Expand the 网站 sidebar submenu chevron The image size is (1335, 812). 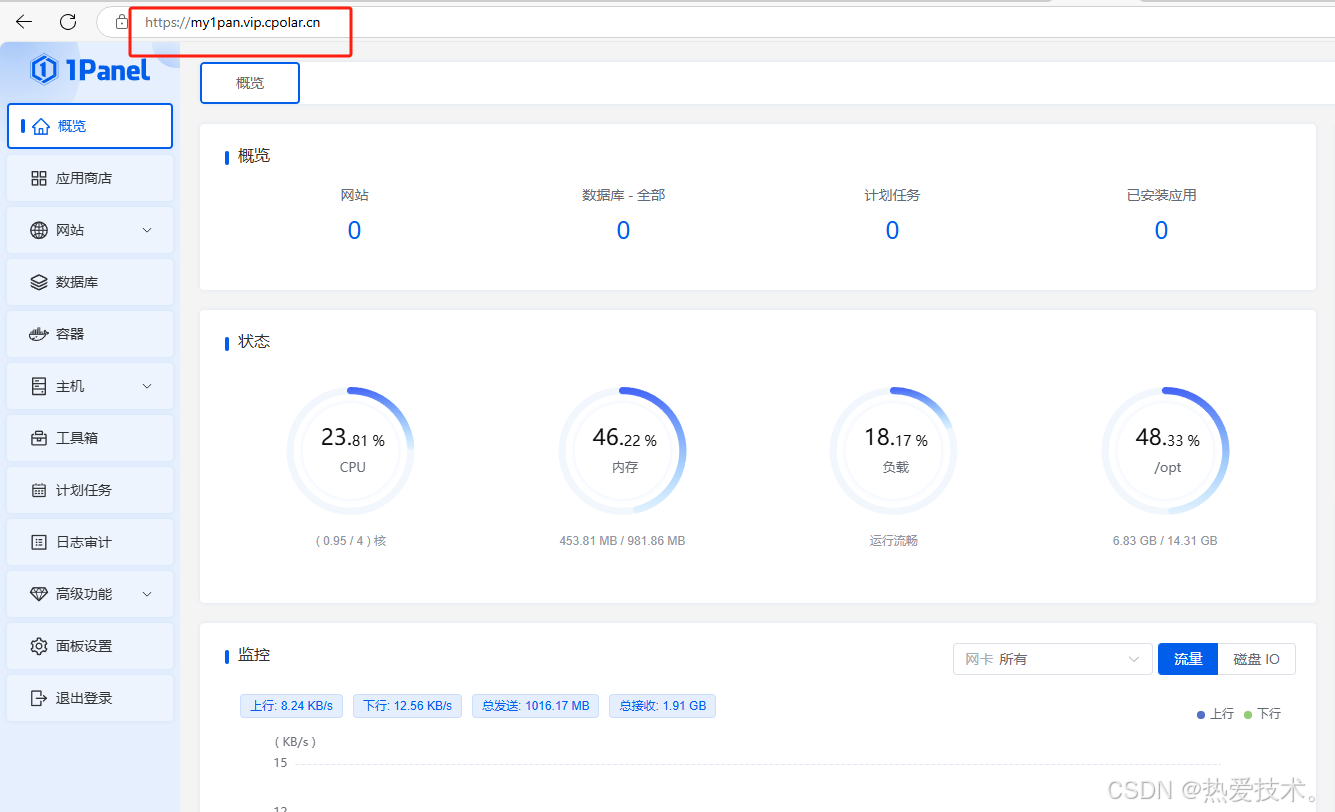tap(147, 230)
